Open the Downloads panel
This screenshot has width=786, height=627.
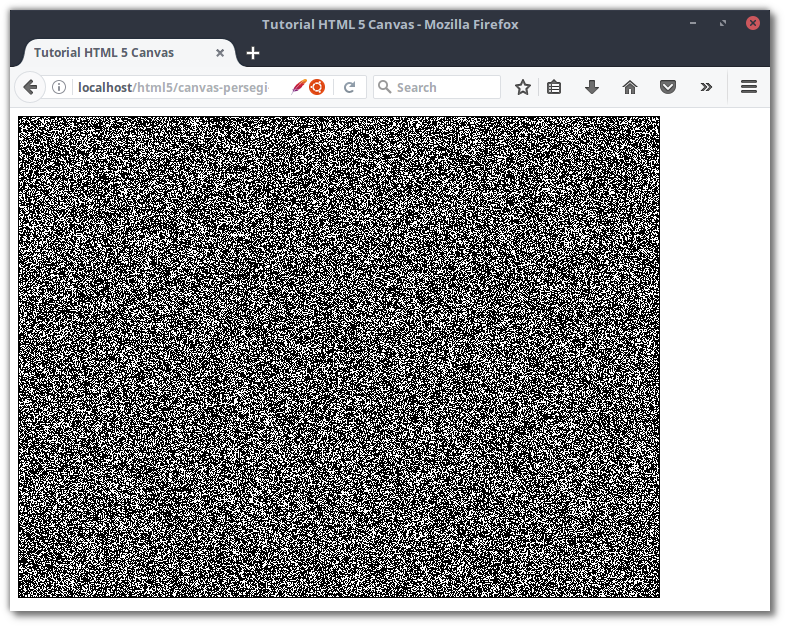592,88
